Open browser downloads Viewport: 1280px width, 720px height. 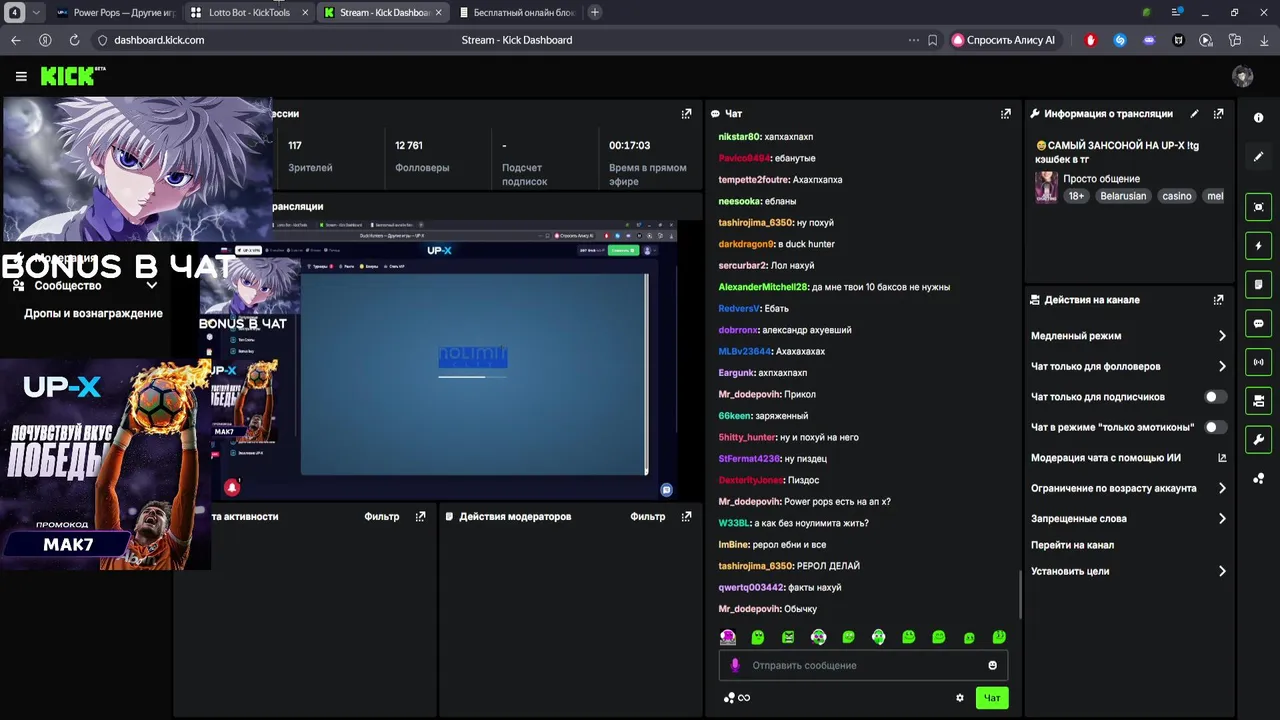coord(1264,40)
